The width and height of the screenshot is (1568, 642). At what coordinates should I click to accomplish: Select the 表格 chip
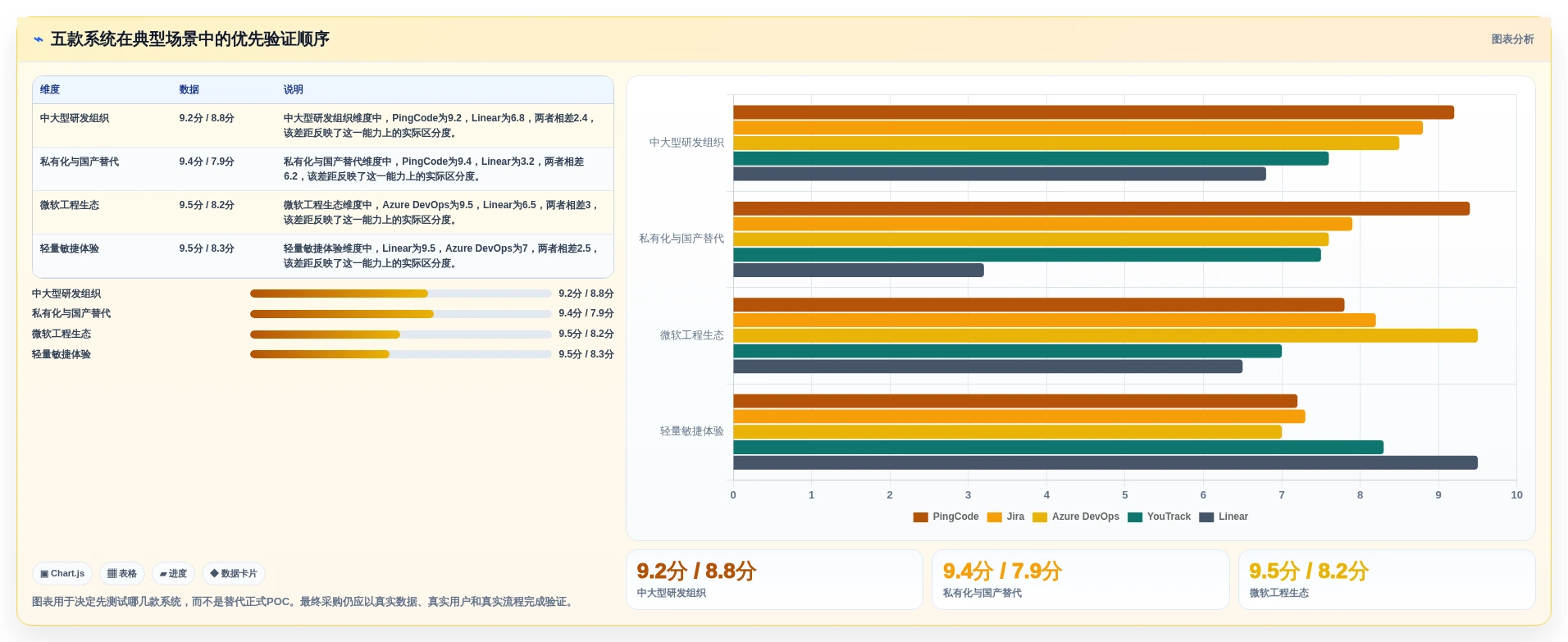122,574
